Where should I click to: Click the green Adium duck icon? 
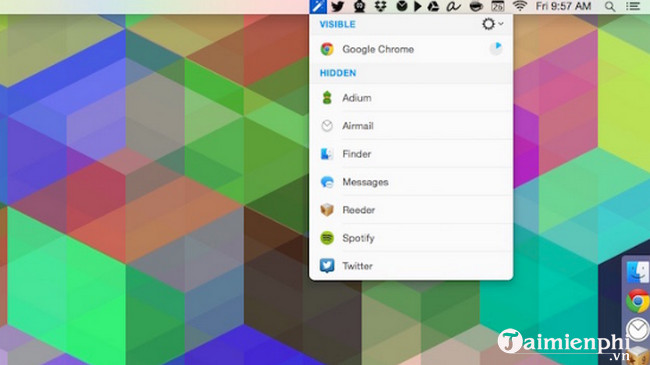[327, 98]
